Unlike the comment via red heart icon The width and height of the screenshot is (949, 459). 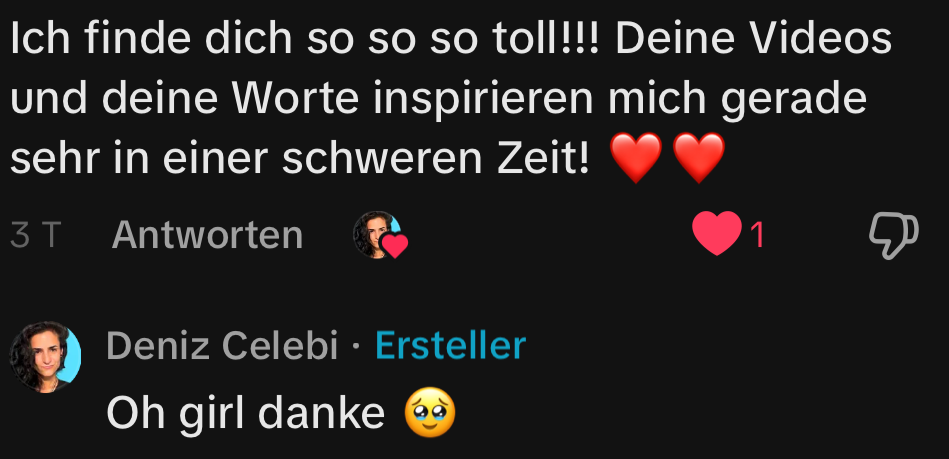[x=717, y=234]
